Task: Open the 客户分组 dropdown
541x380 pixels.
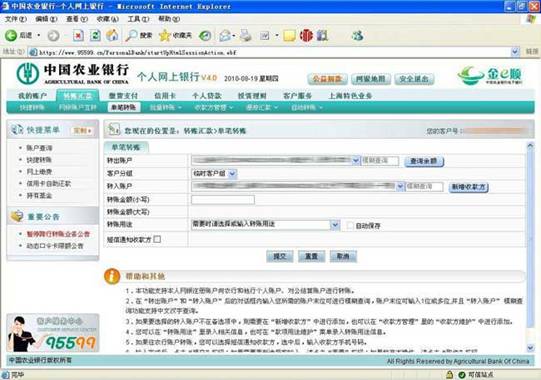Action: [233, 173]
